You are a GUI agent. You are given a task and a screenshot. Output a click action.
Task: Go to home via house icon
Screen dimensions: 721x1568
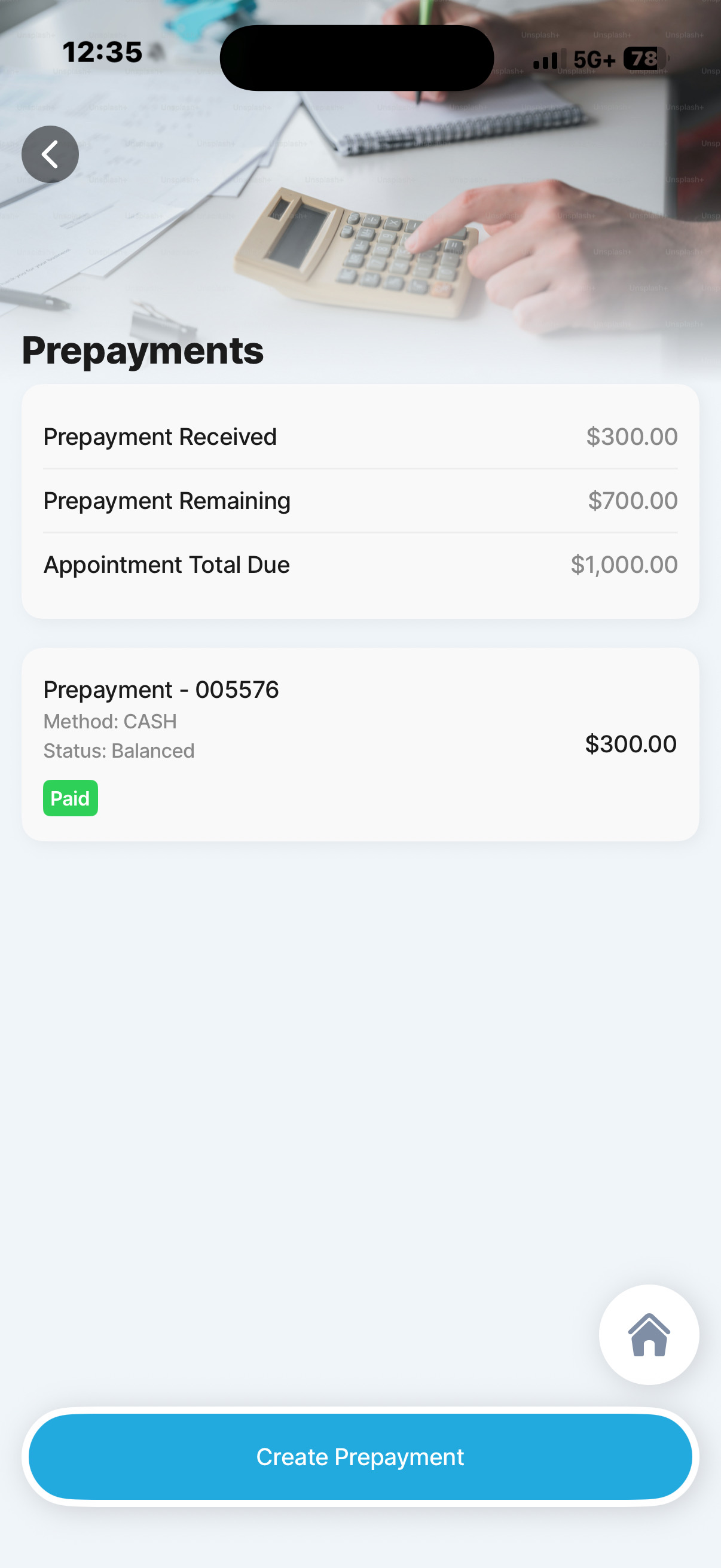649,1334
